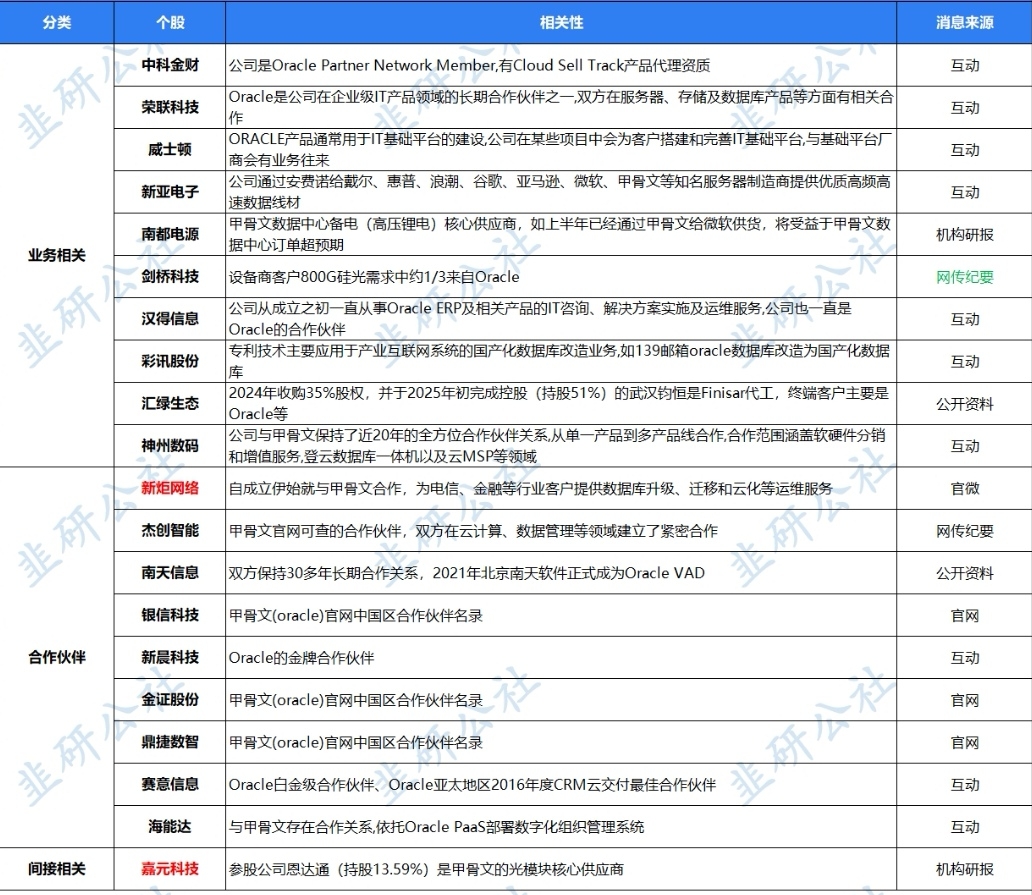Click description about 高速数据线材 for server makers
1032x895 pixels.
pyautogui.click(x=559, y=192)
